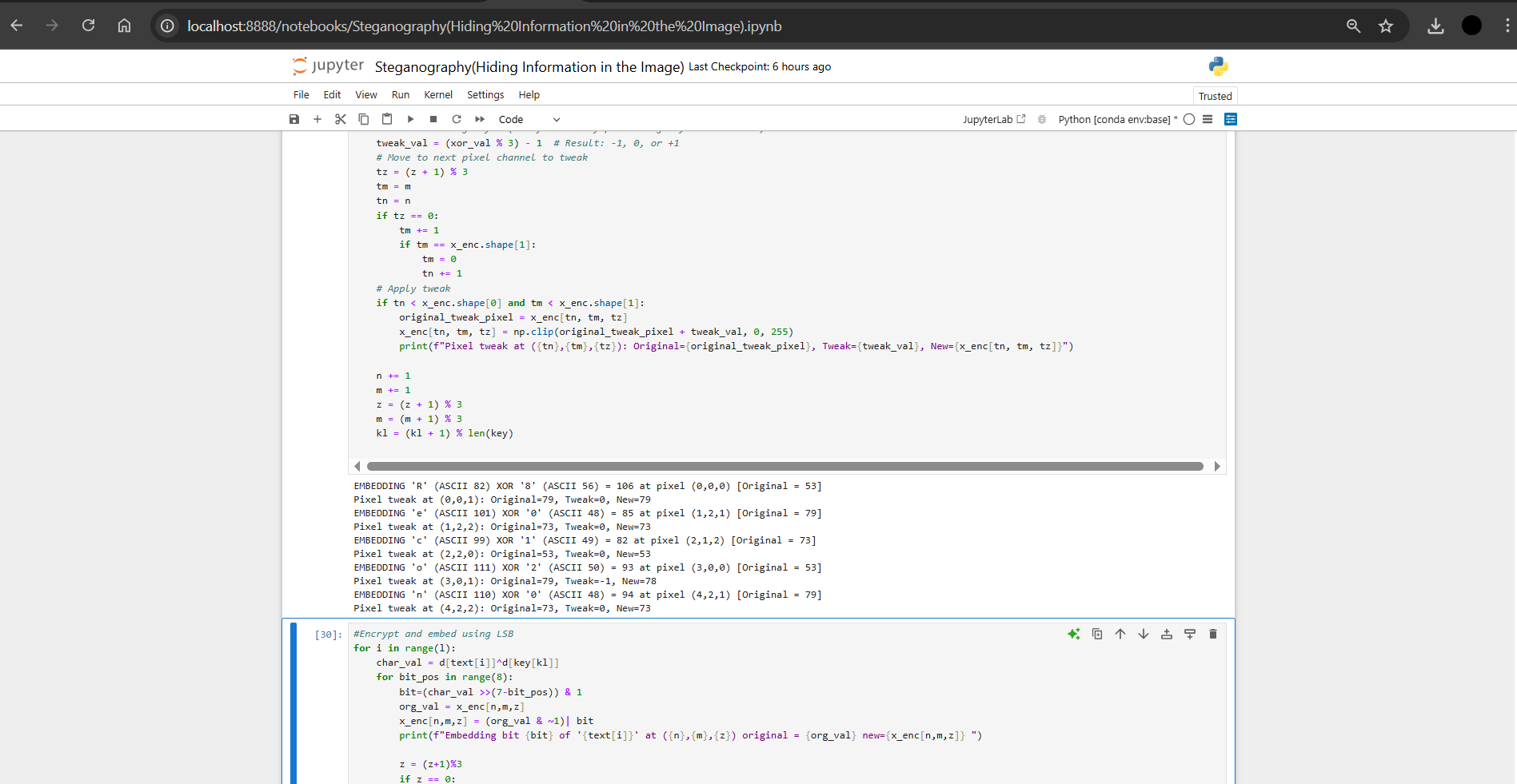
Task: Open the Help menu
Action: coord(529,94)
